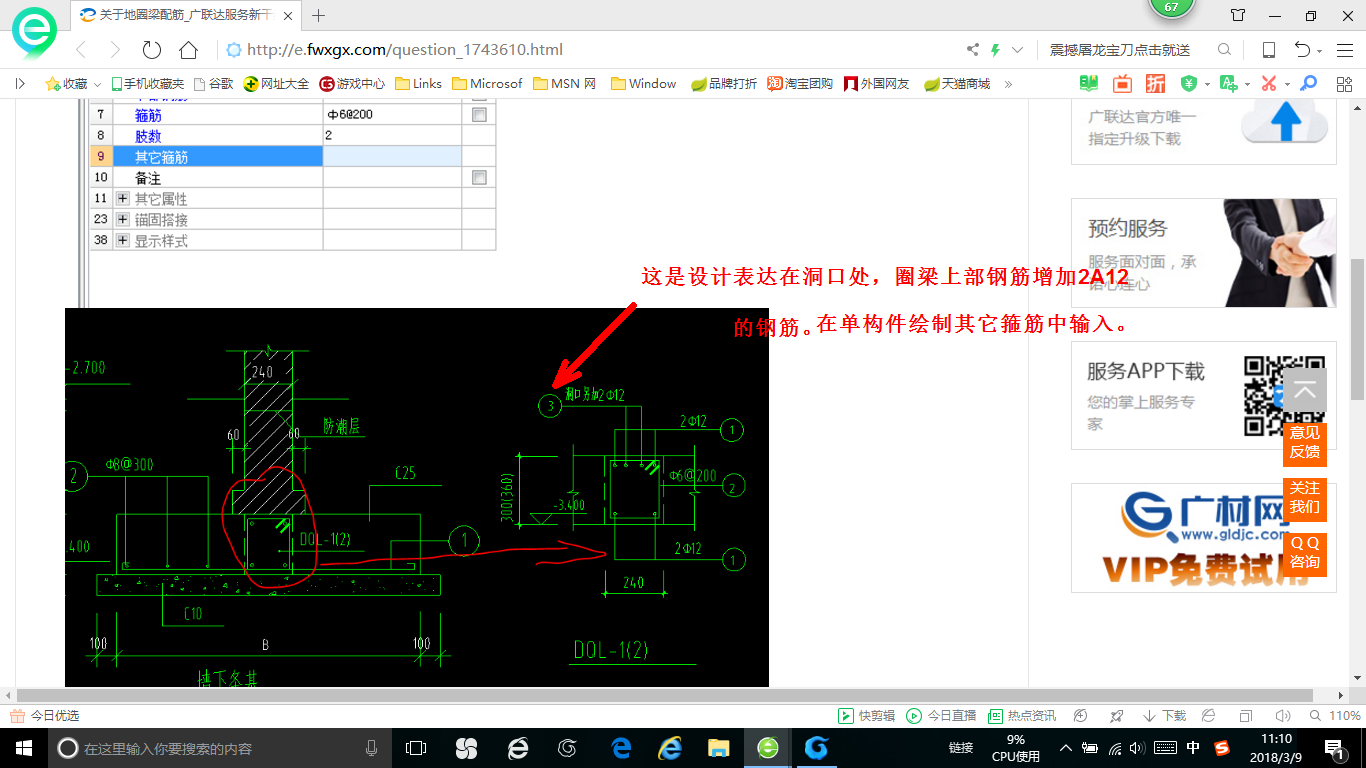Toggle the checkbox in 箍筋 row
This screenshot has height=768, width=1366.
tap(479, 115)
